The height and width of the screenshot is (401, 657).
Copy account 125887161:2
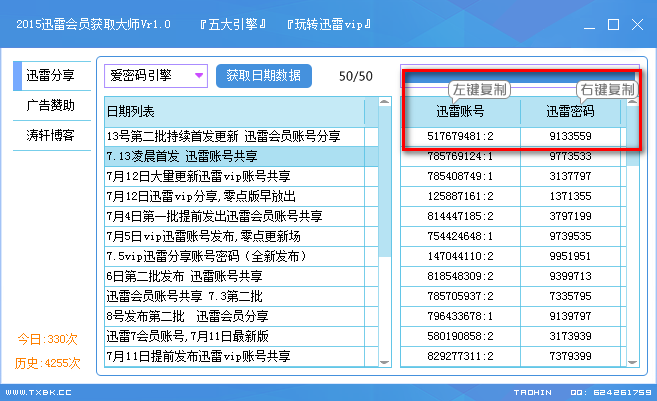point(460,196)
